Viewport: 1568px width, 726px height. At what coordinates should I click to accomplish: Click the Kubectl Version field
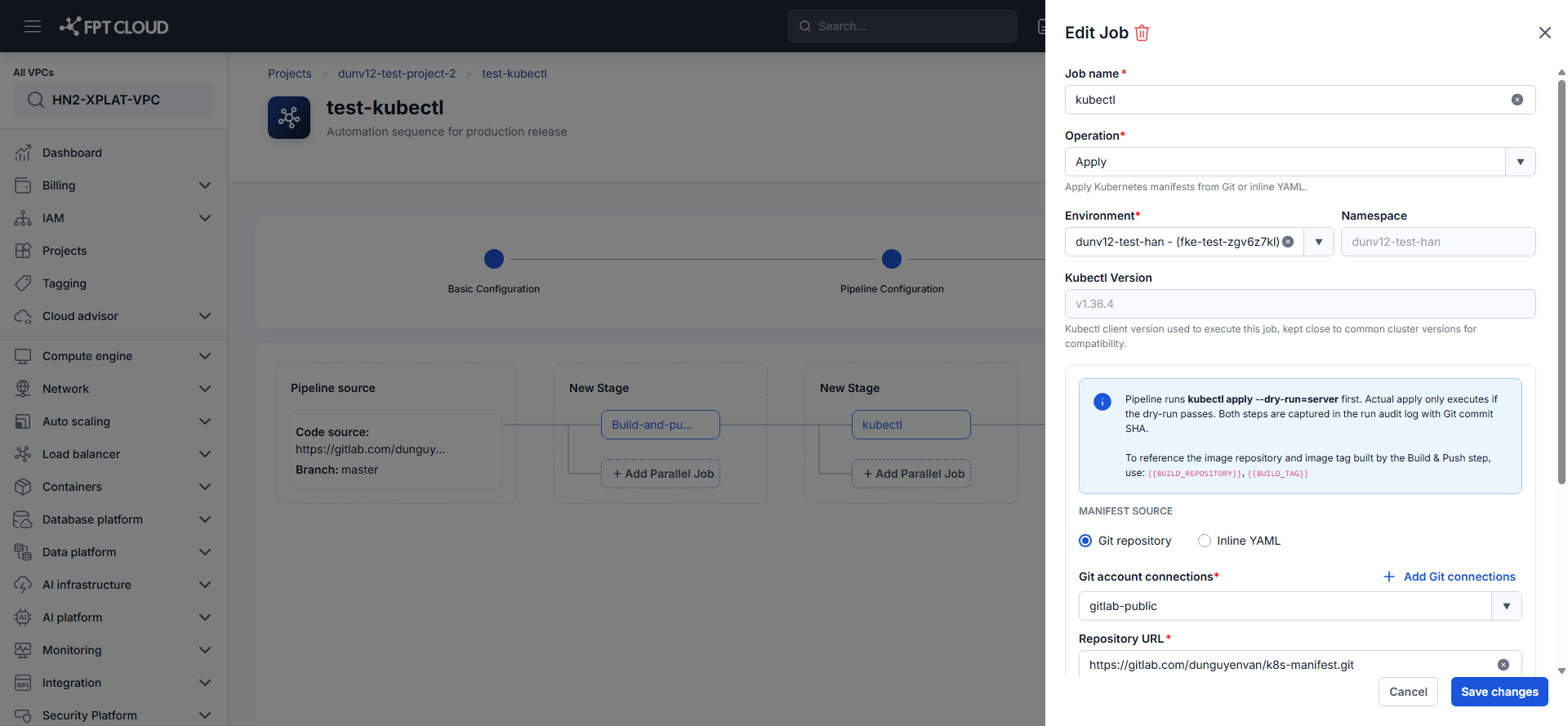[1300, 304]
